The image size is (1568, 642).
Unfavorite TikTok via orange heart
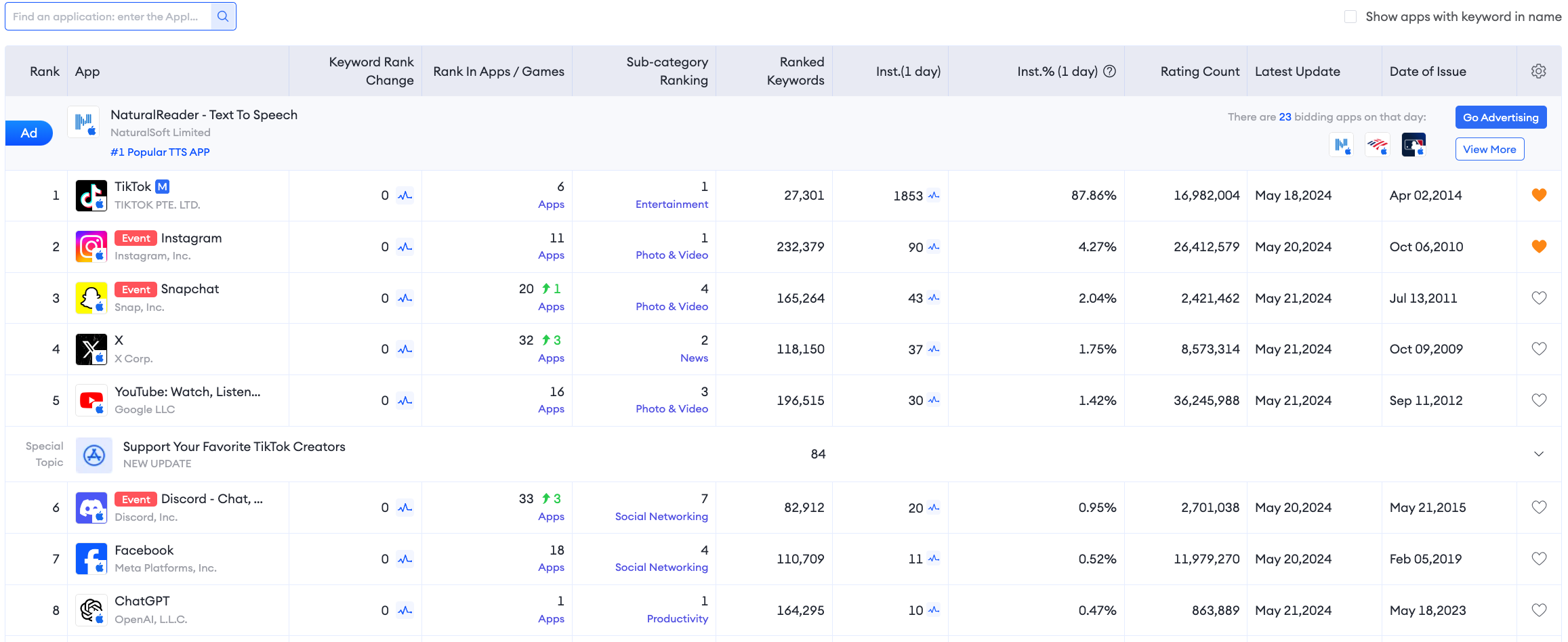point(1539,195)
